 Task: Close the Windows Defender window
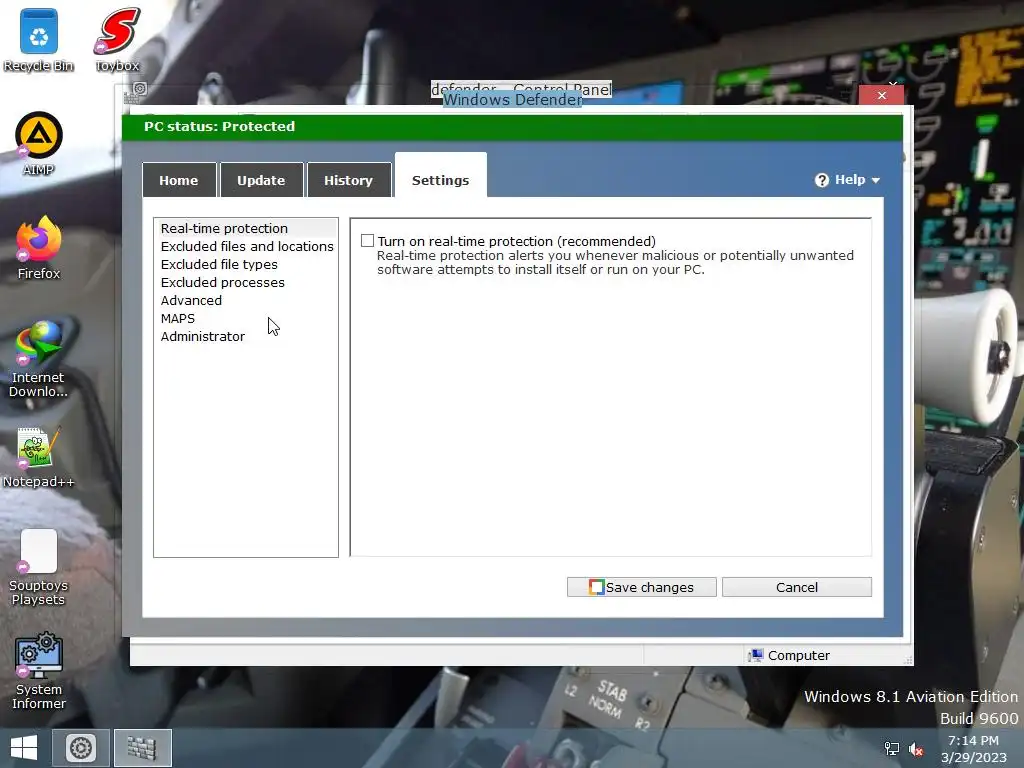click(x=882, y=95)
